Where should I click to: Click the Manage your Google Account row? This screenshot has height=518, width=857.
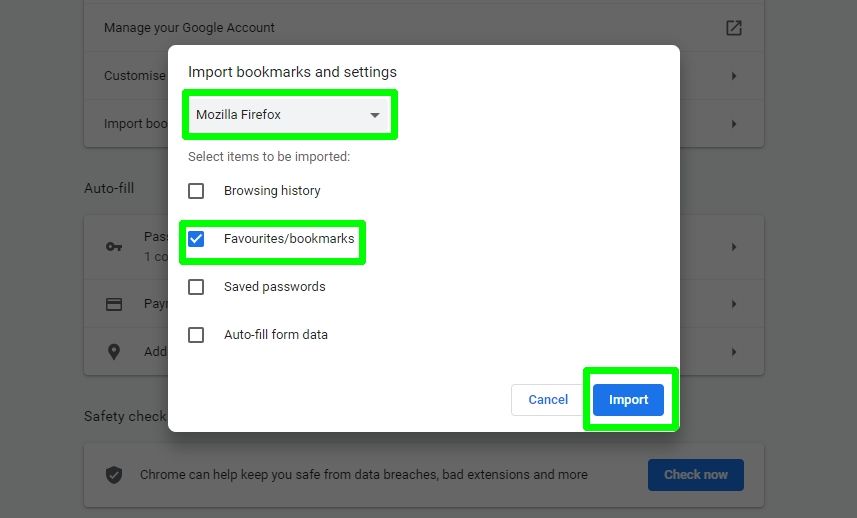[424, 28]
